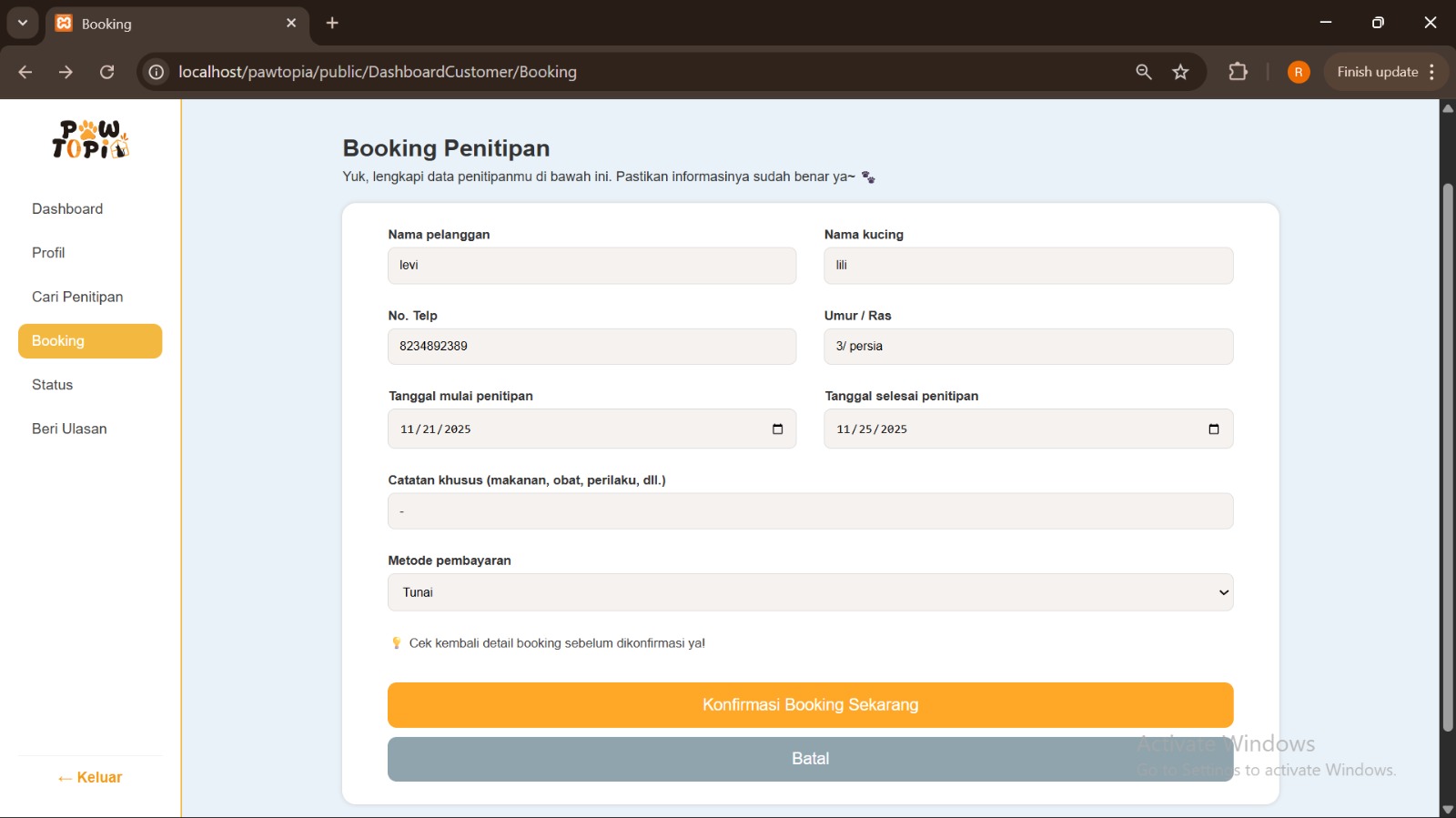Open a new browser tab
Screen dimensions: 1456x818
point(332,24)
